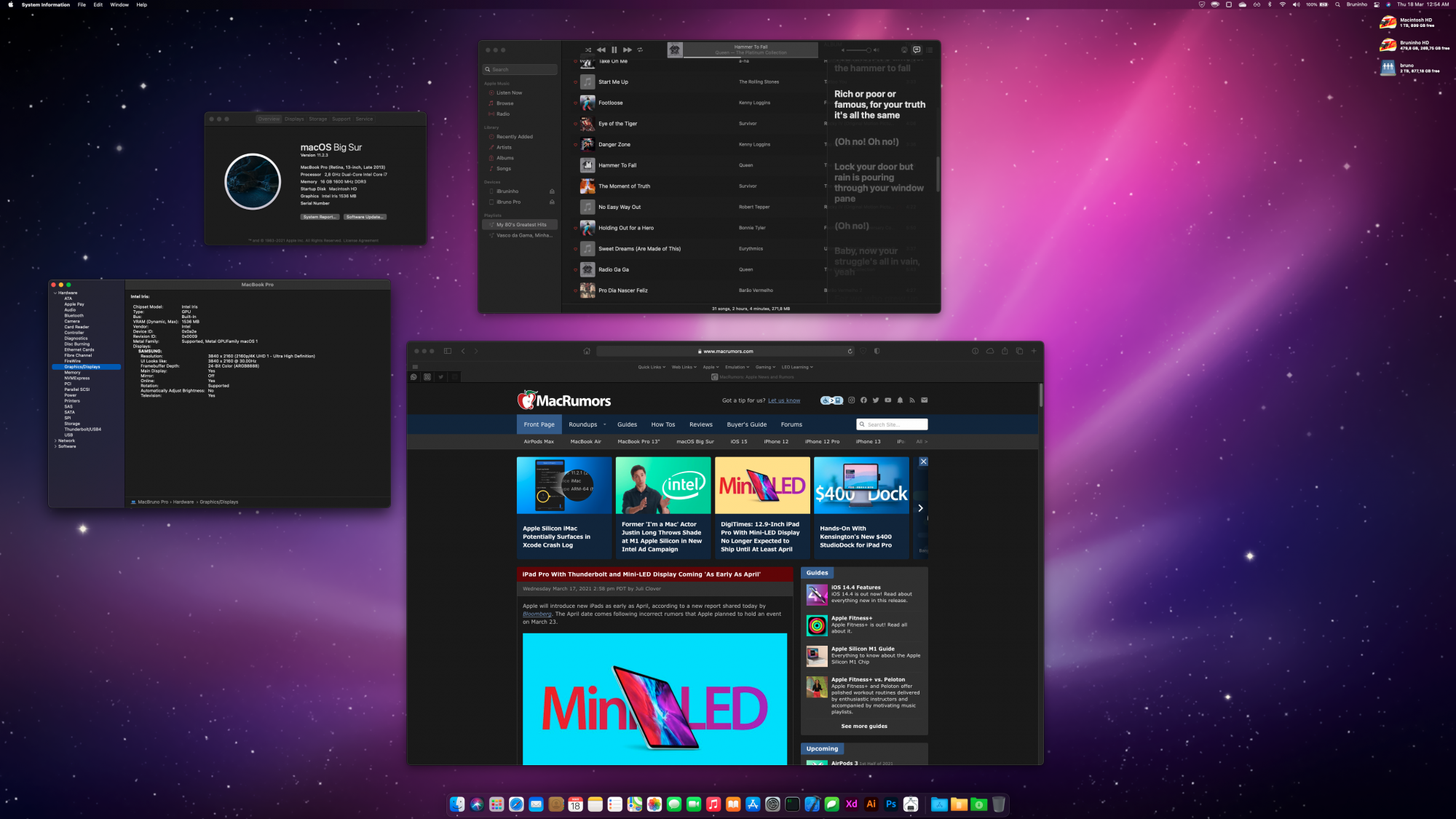Open the LEO Learning favorites dropdown

(x=797, y=367)
